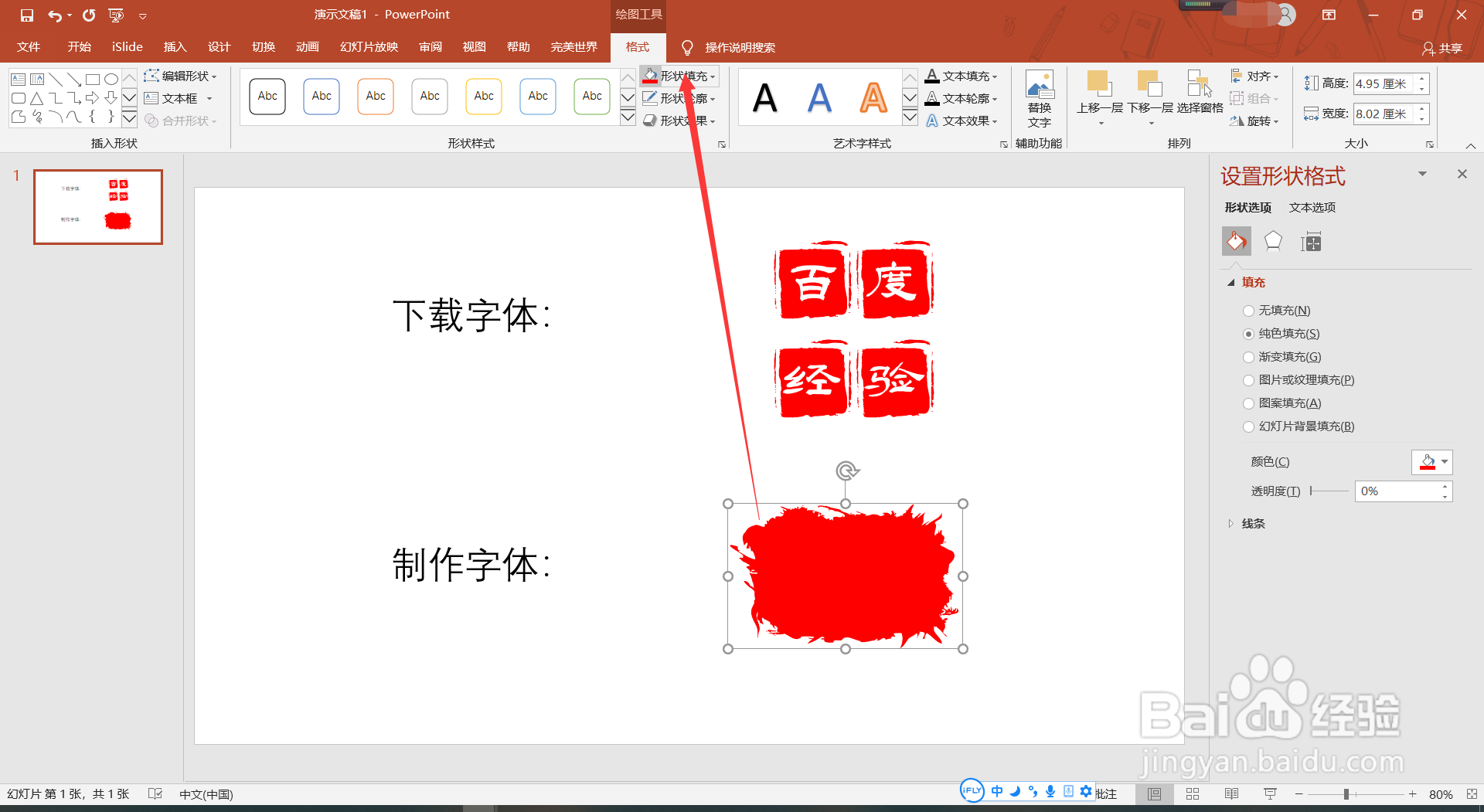Click the slide thumbnail in the left pane

pos(97,206)
